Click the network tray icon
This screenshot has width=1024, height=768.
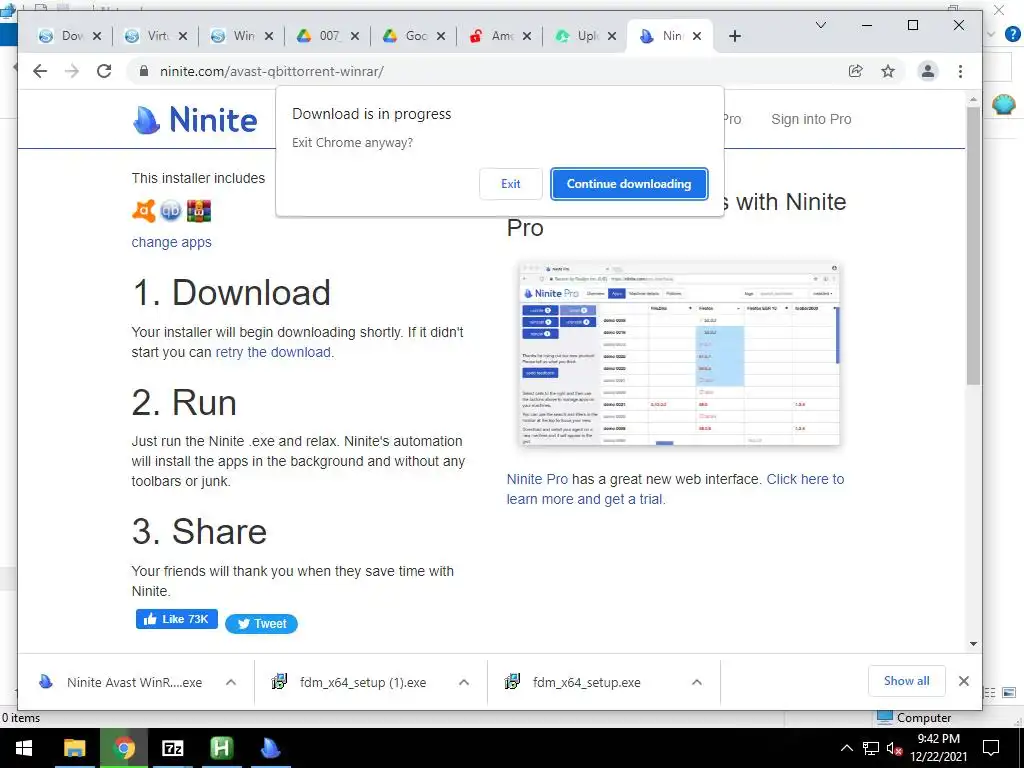(x=871, y=748)
